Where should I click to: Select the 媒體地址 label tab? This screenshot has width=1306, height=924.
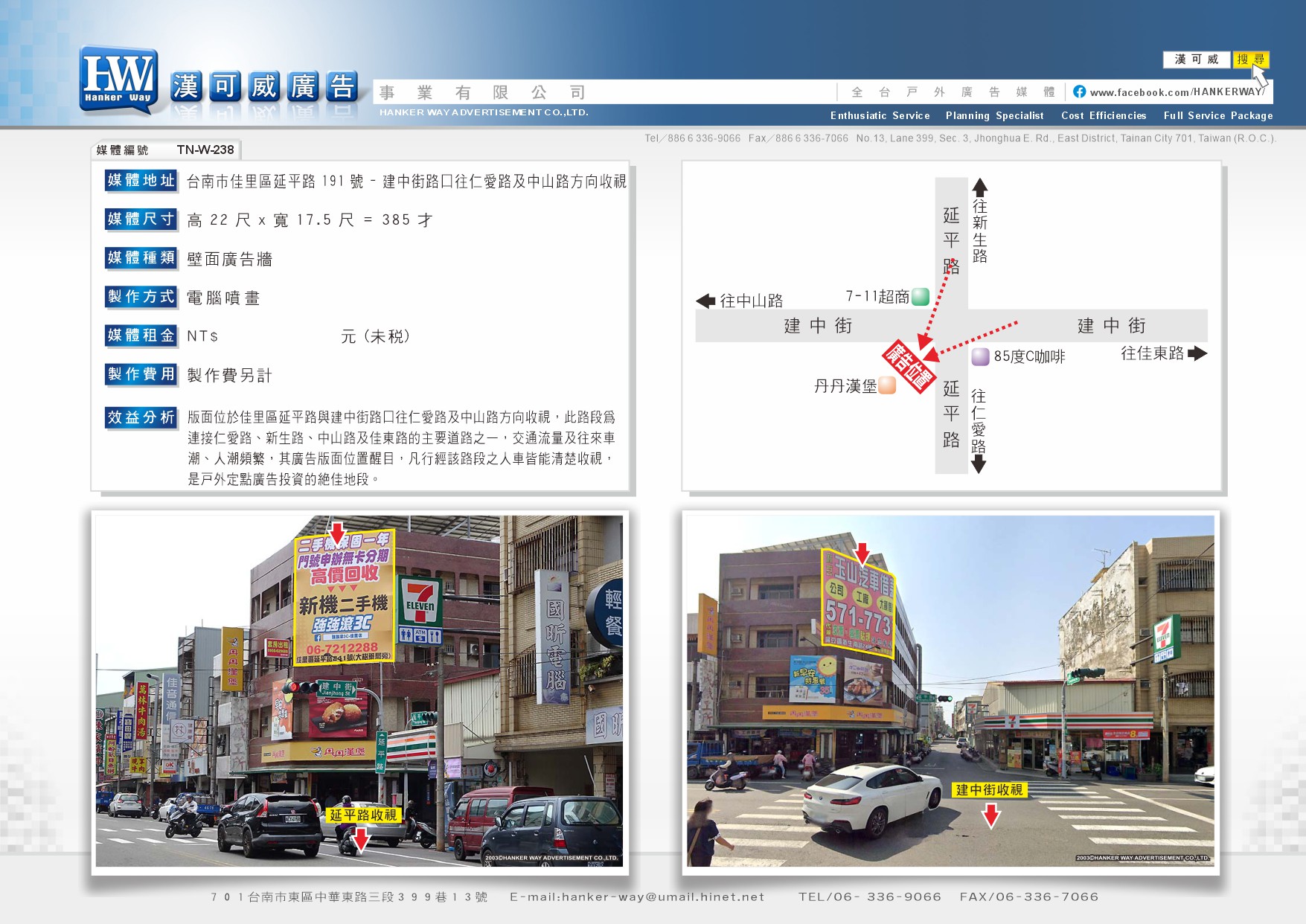click(141, 180)
